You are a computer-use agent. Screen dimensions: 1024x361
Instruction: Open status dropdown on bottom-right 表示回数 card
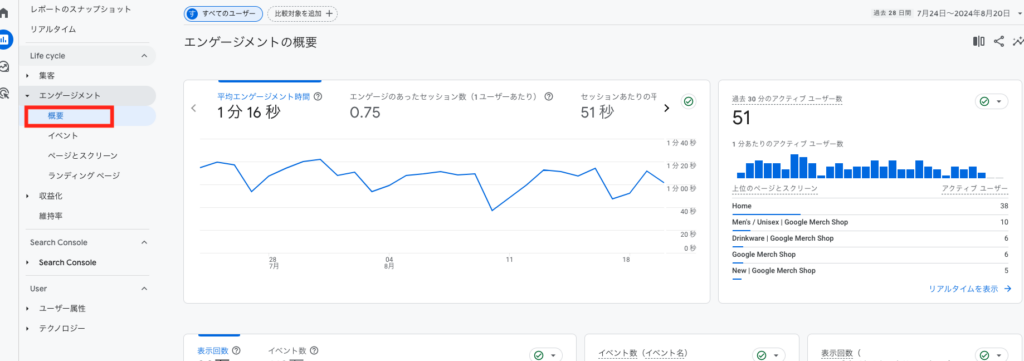coord(991,355)
